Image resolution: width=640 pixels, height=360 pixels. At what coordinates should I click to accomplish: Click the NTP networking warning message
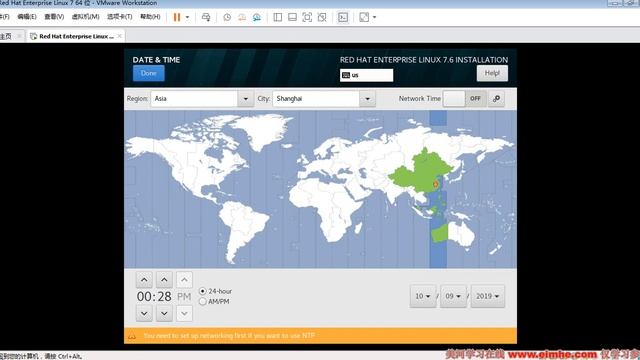click(x=229, y=336)
